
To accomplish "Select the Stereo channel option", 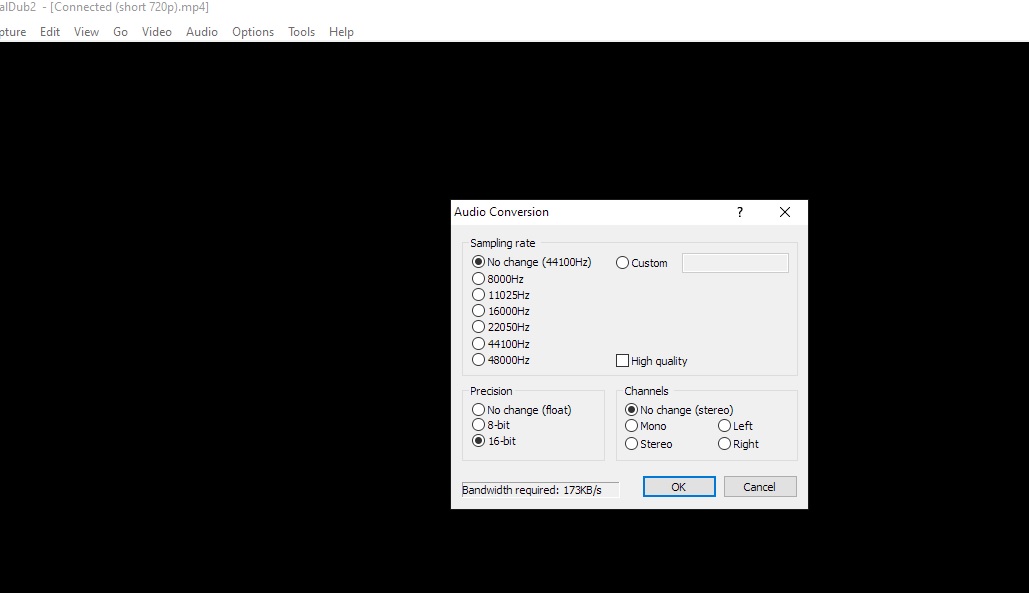I will [x=648, y=444].
